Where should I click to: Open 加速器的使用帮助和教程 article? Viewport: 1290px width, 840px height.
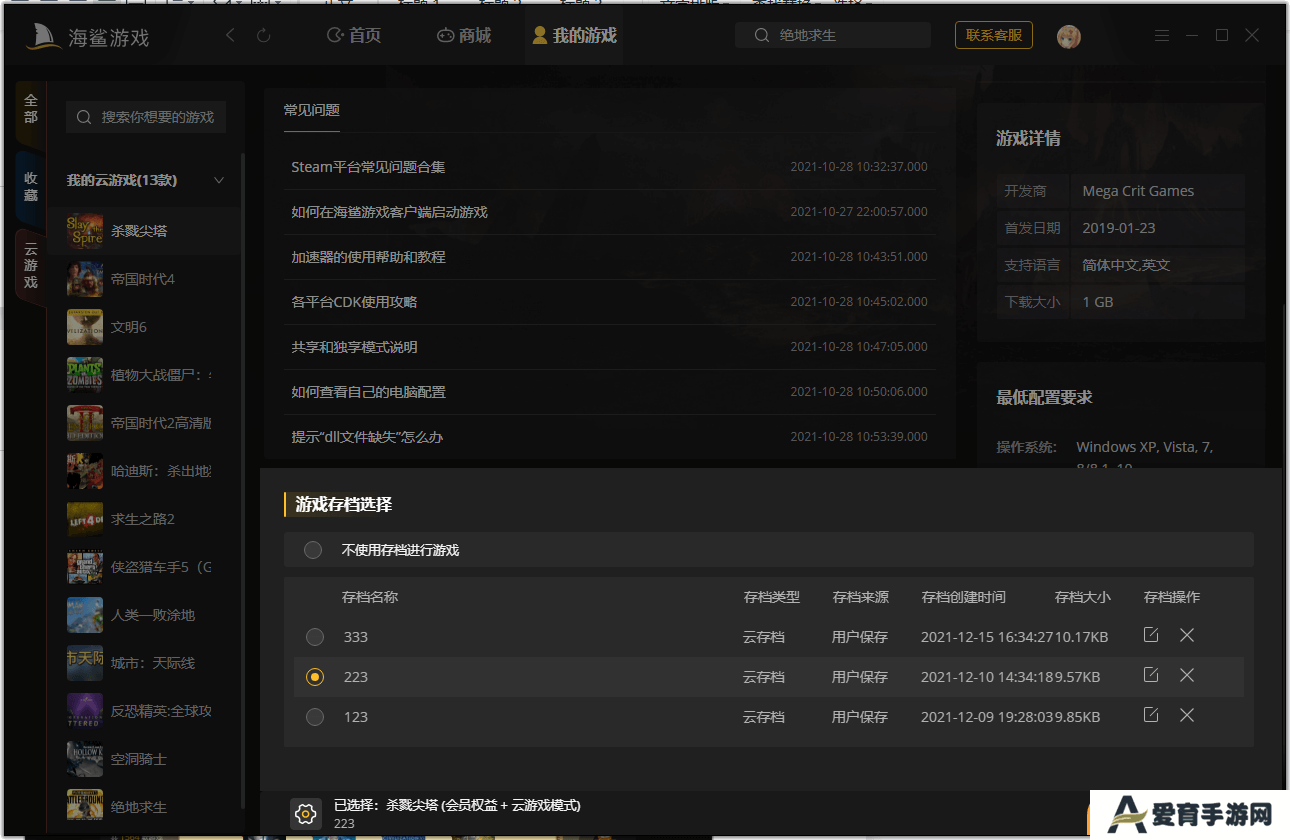click(368, 257)
